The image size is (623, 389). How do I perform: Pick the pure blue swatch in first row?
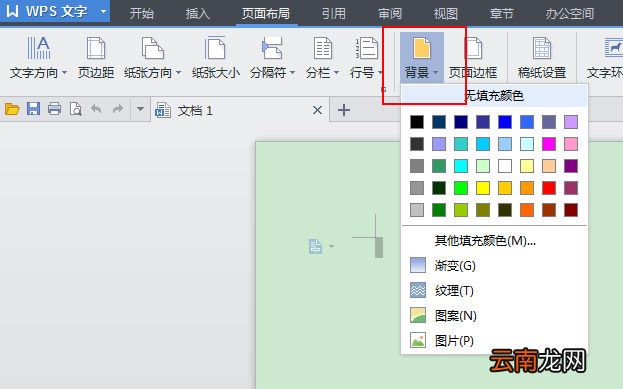pos(505,122)
